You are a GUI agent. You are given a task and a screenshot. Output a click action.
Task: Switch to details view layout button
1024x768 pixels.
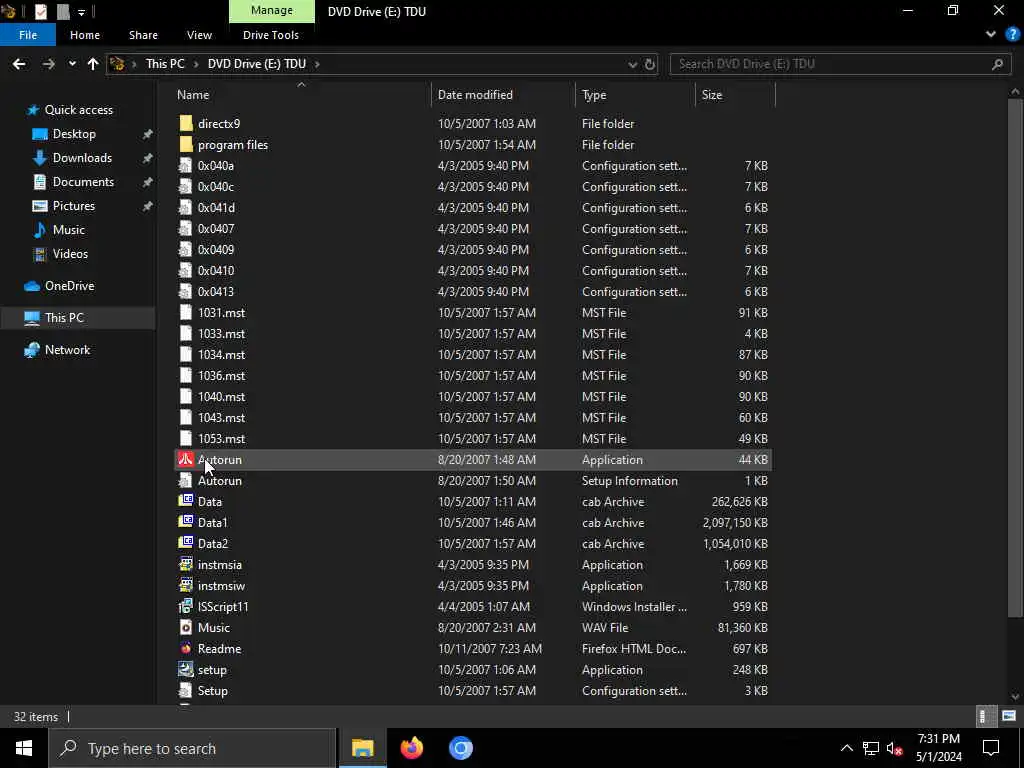tap(985, 716)
